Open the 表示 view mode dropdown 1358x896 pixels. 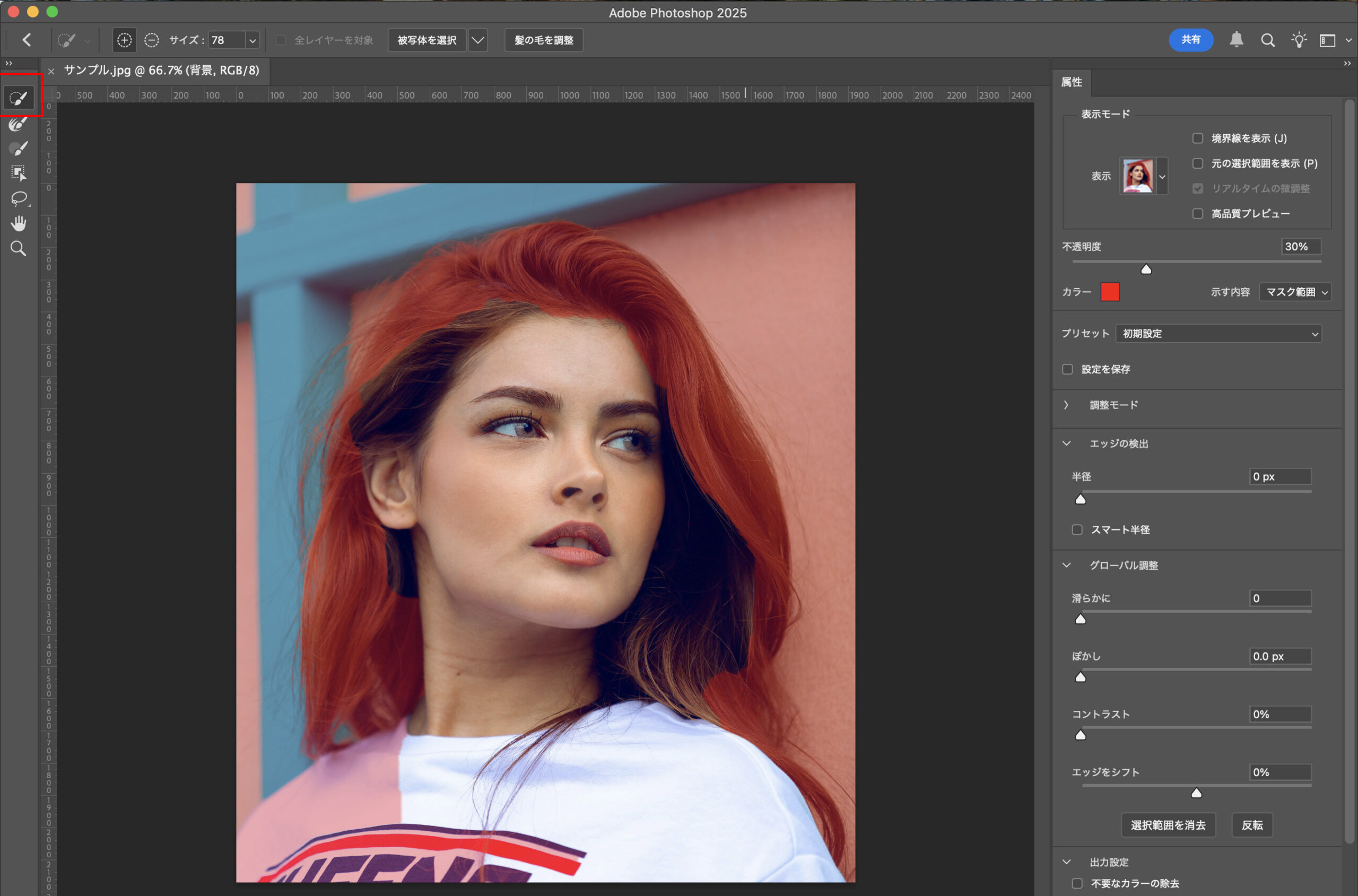[x=1162, y=176]
